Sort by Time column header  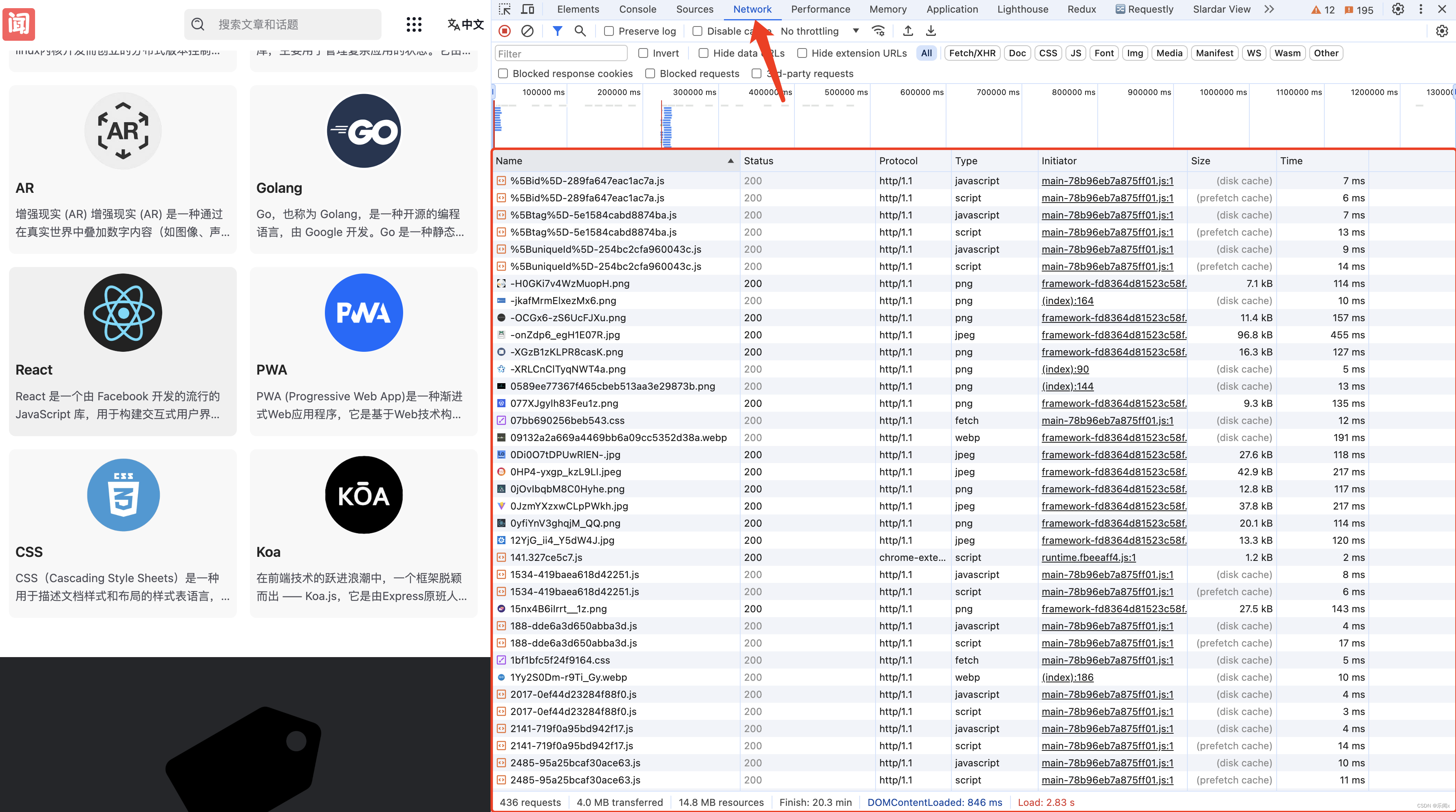(1322, 161)
